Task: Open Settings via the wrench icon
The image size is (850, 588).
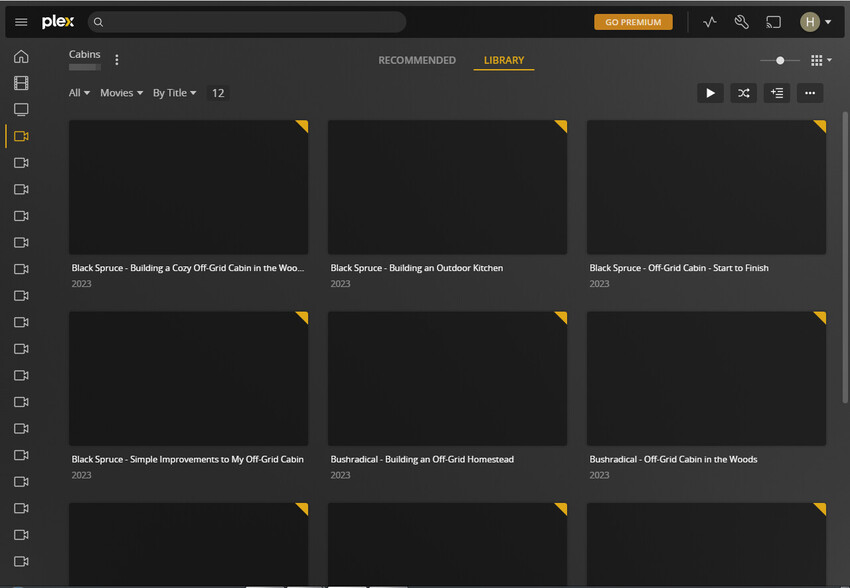Action: (741, 22)
